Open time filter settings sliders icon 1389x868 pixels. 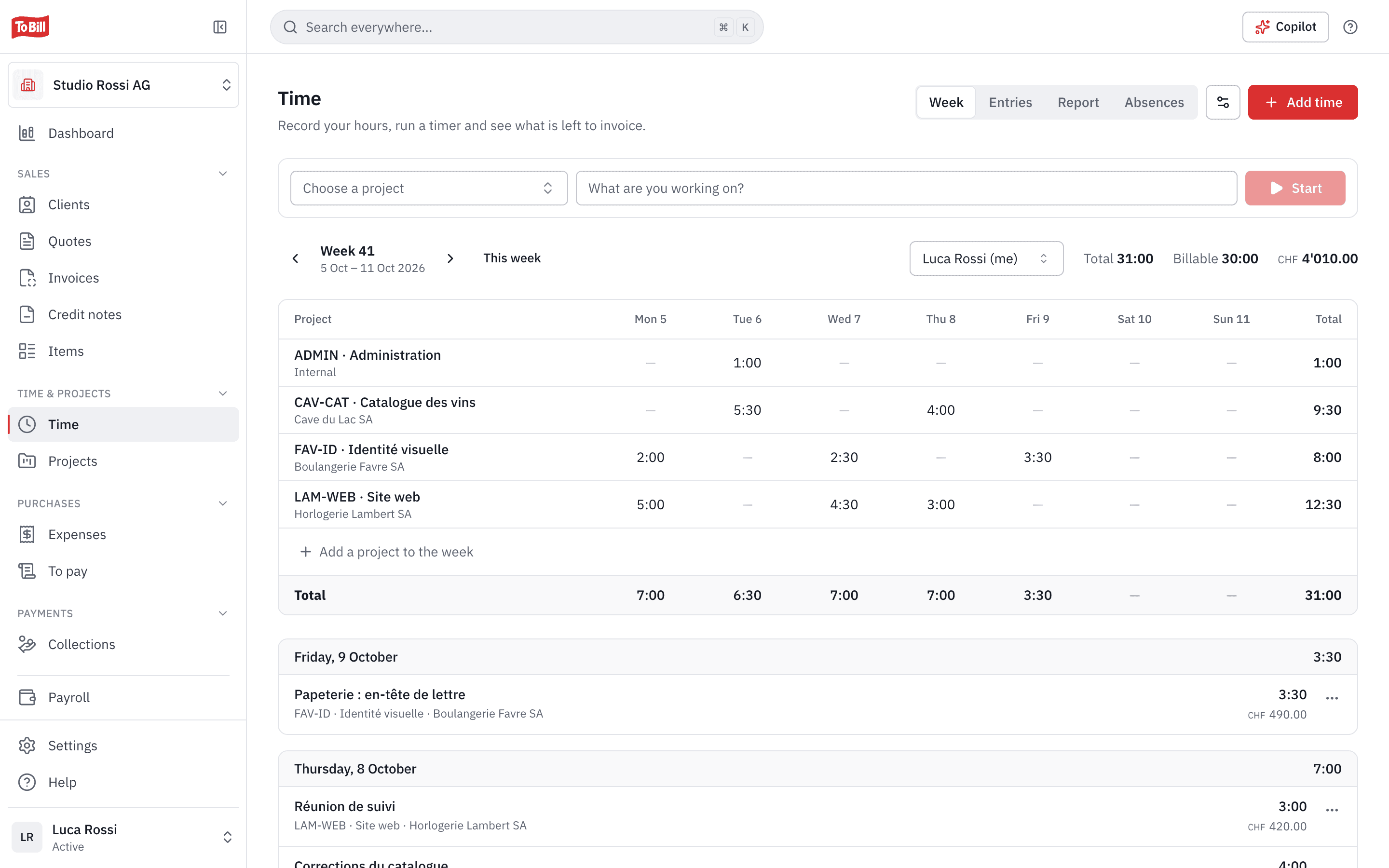pyautogui.click(x=1223, y=102)
